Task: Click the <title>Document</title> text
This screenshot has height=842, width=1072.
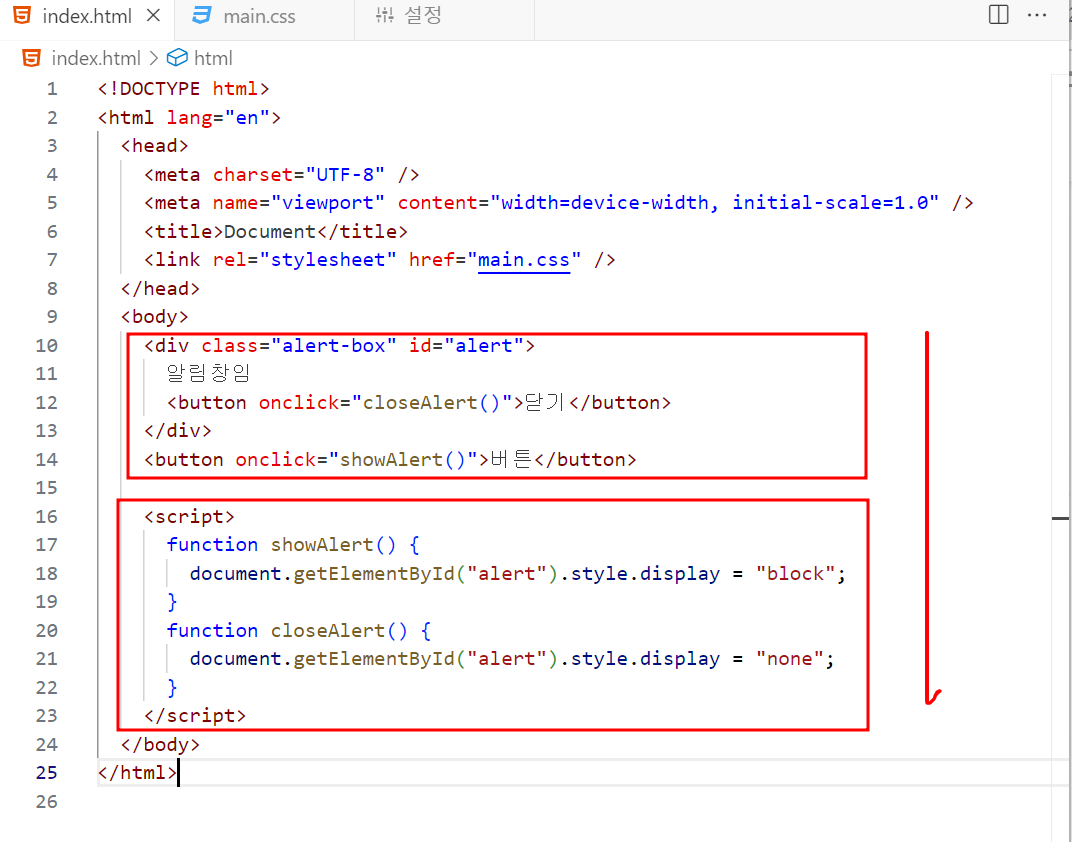Action: coord(276,232)
